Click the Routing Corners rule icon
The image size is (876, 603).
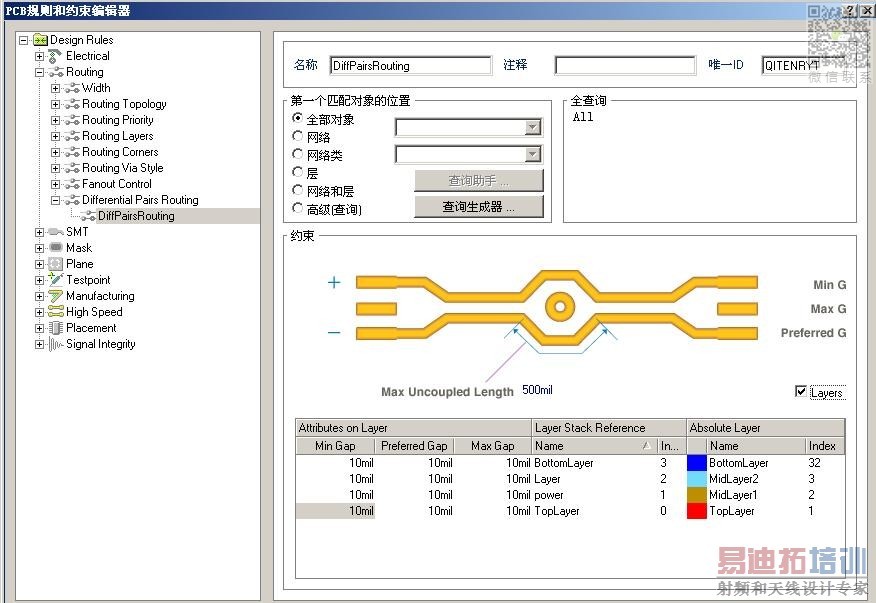click(x=72, y=152)
